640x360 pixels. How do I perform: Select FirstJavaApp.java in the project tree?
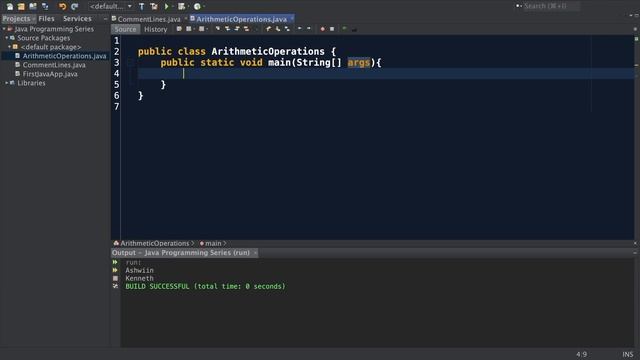click(50, 74)
